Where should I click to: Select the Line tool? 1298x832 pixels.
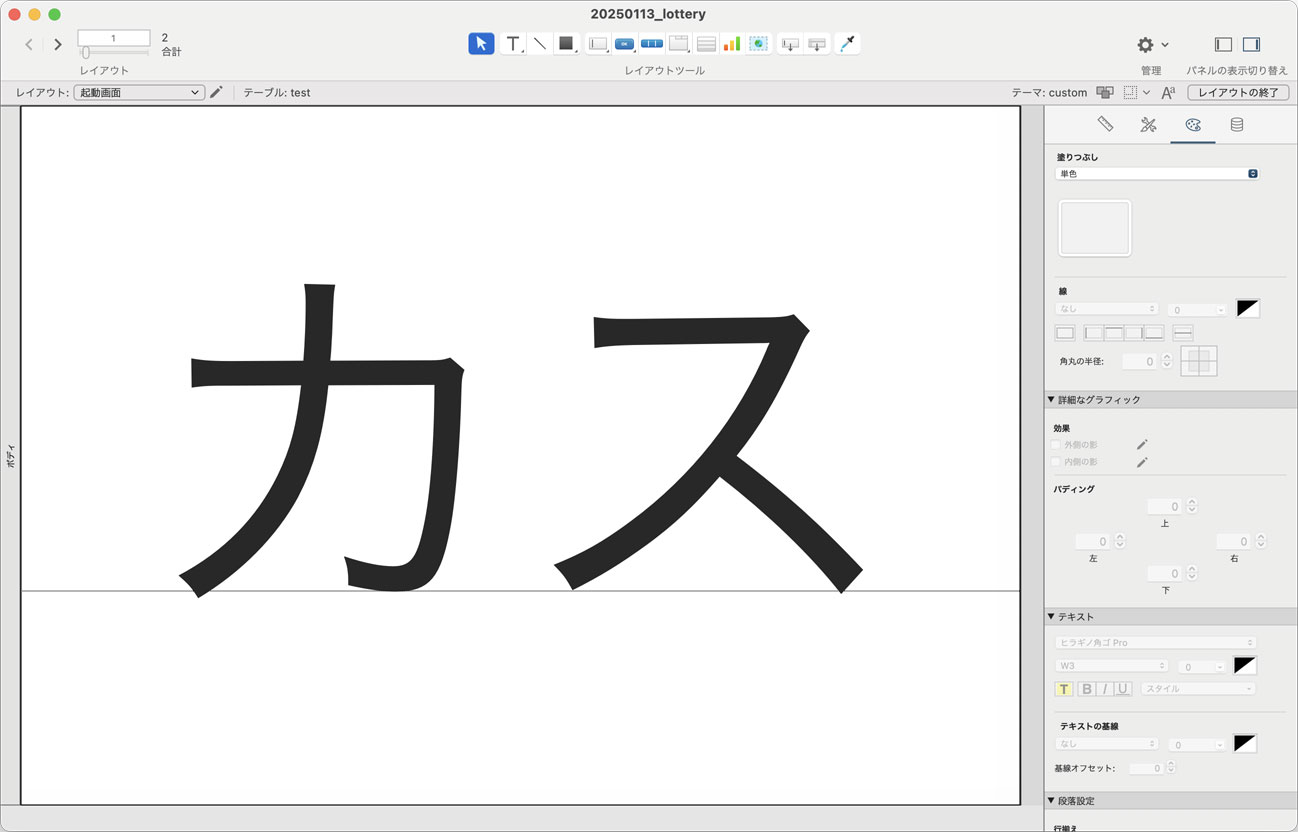(540, 44)
